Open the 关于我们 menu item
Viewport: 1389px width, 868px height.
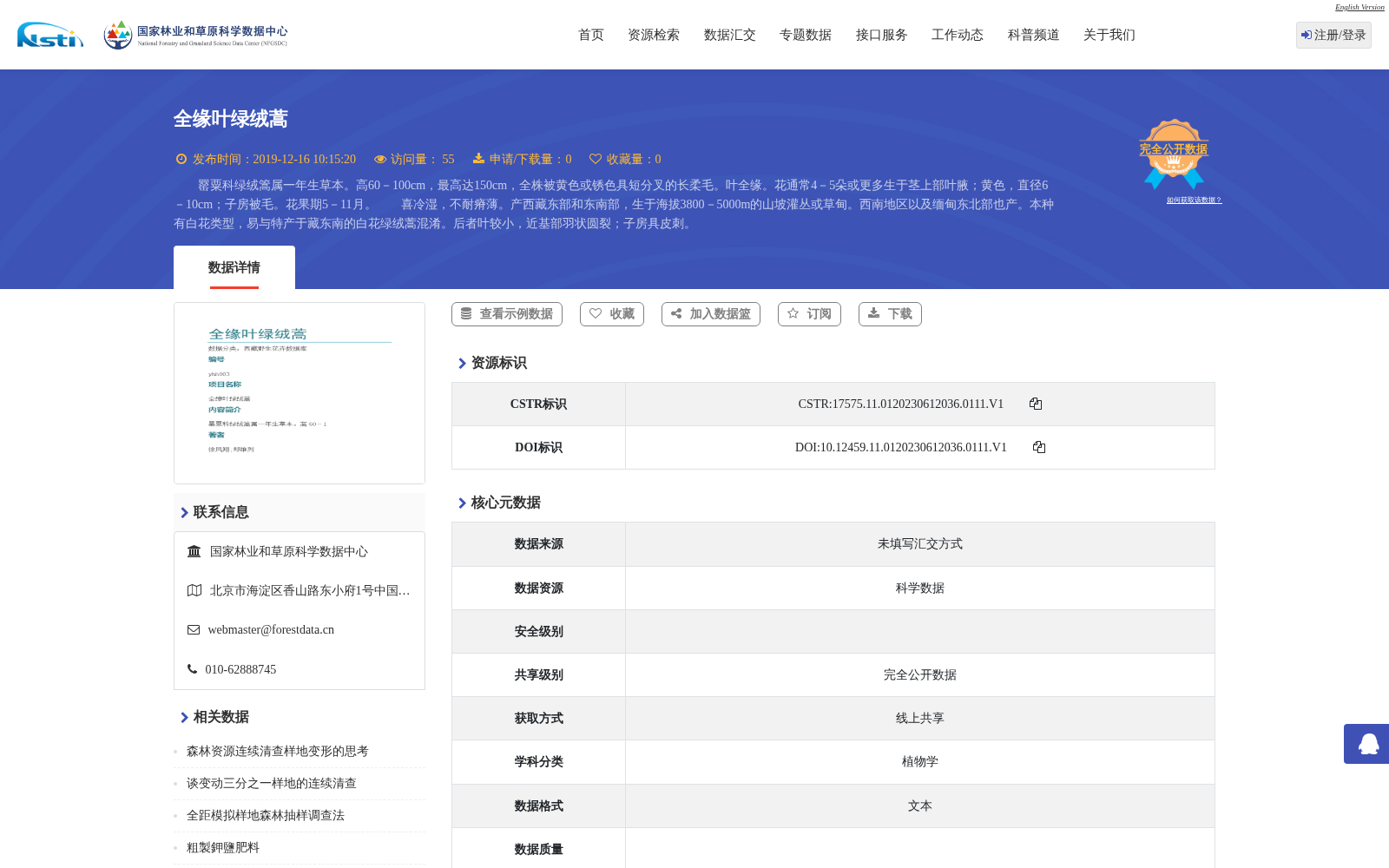(1109, 35)
